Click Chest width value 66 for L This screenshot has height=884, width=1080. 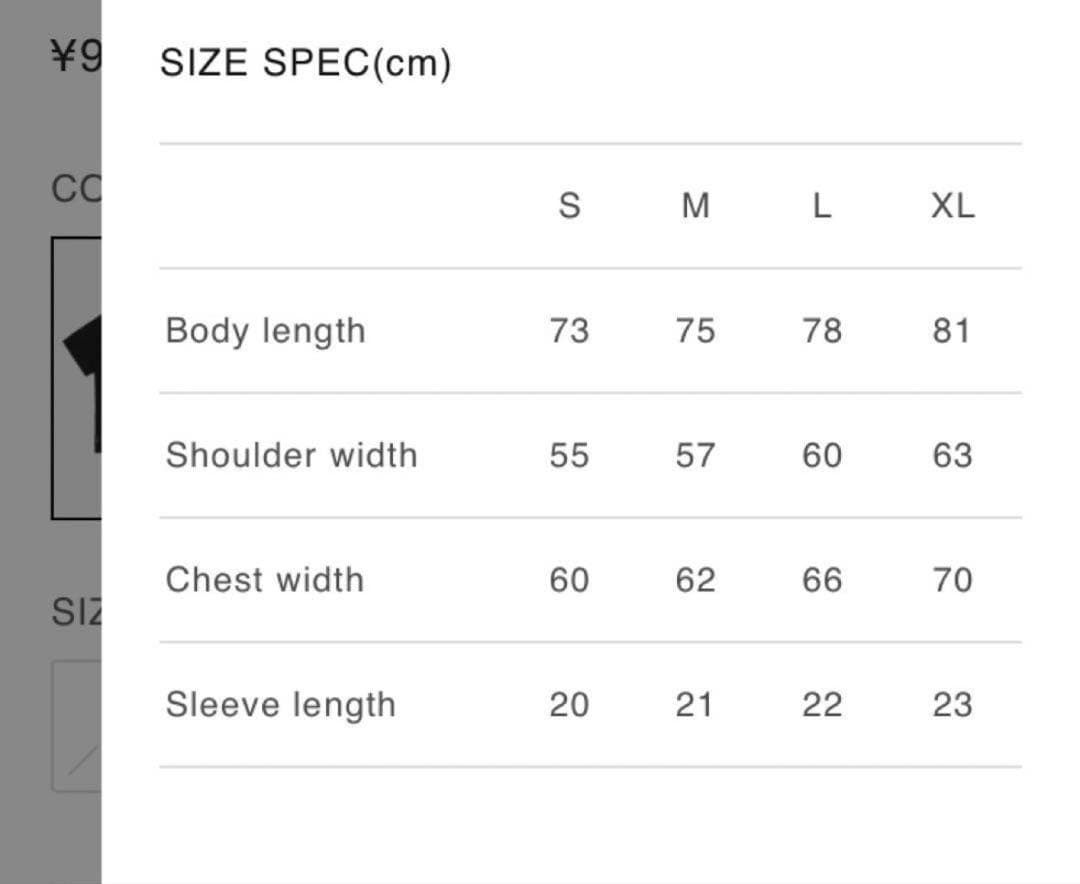pyautogui.click(x=822, y=579)
